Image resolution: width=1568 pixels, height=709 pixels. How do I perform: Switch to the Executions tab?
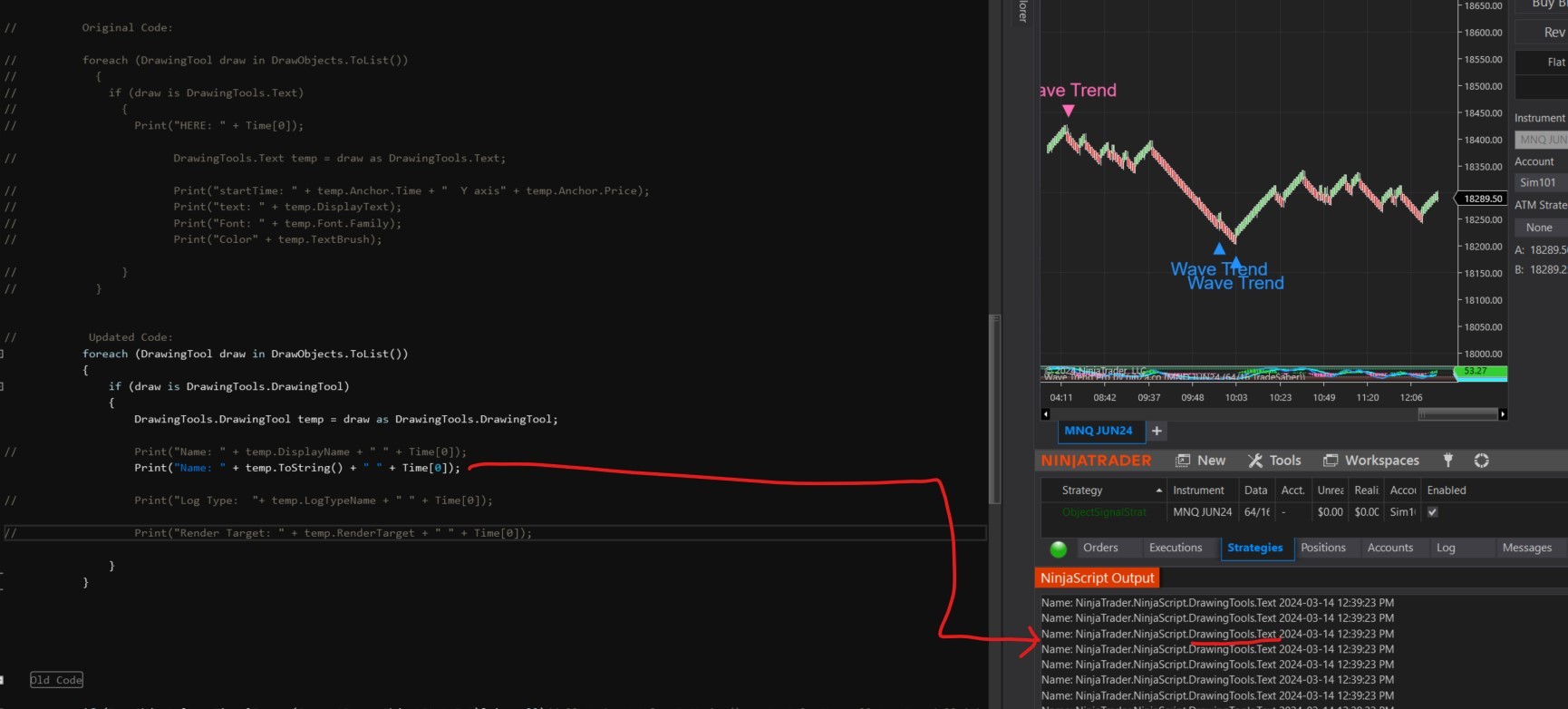point(1176,548)
